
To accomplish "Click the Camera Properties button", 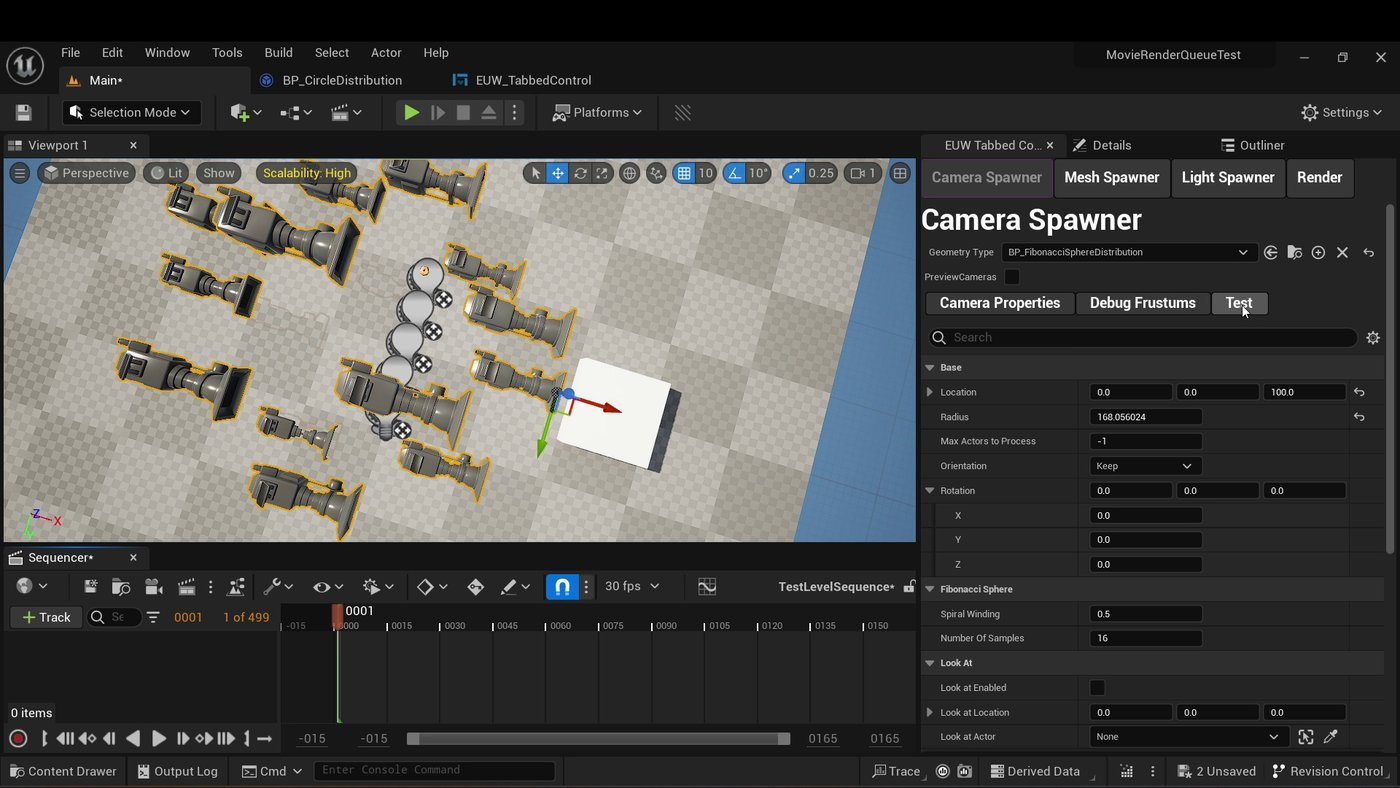I will click(1000, 303).
